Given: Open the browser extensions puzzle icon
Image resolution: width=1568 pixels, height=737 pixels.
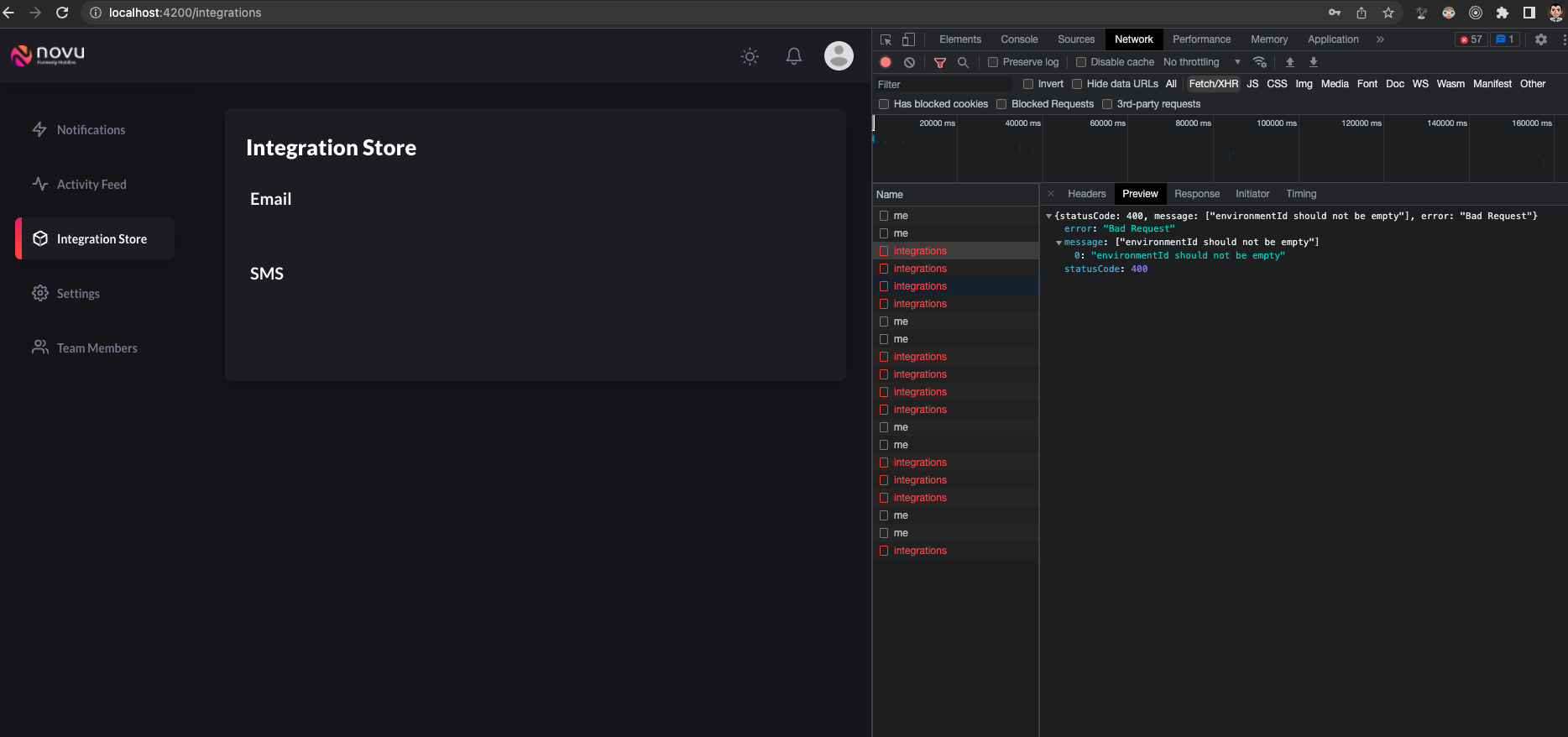Looking at the screenshot, I should 1503,13.
